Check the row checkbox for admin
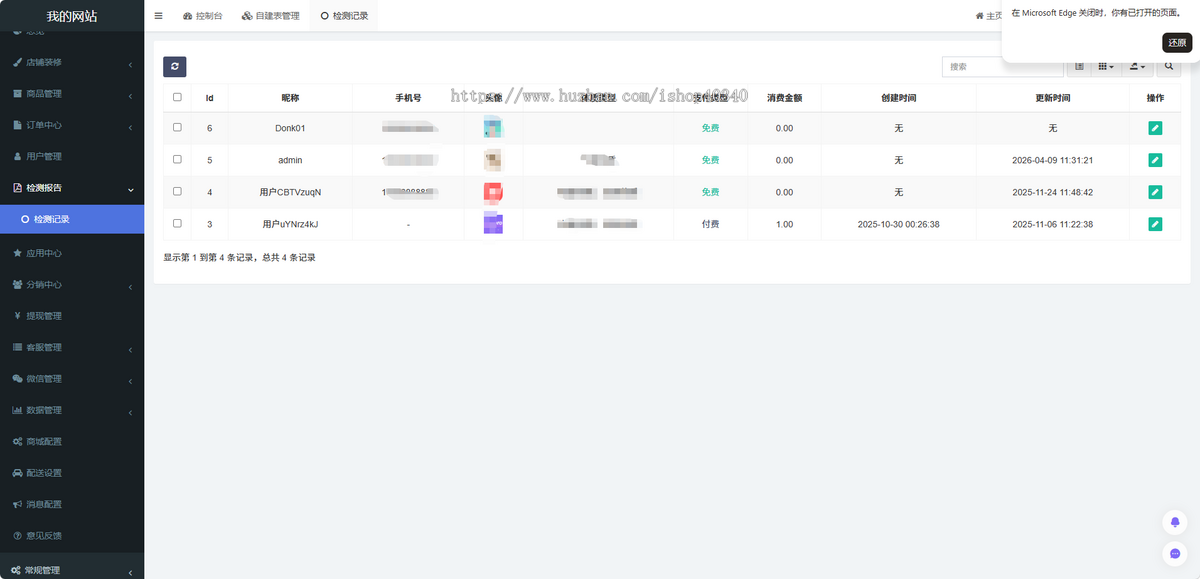 [x=177, y=159]
